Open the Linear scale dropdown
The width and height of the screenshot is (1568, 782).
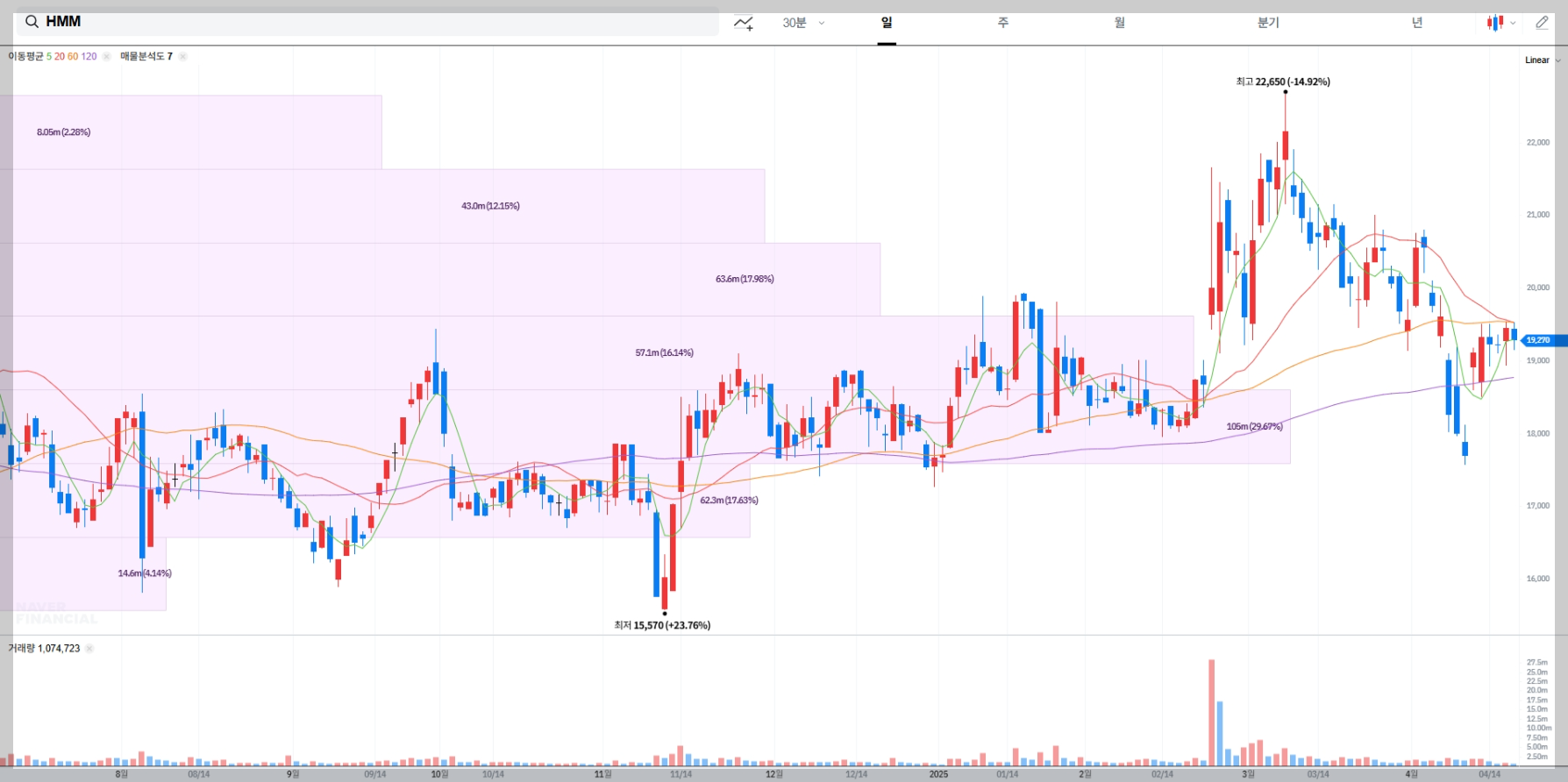click(x=1543, y=60)
